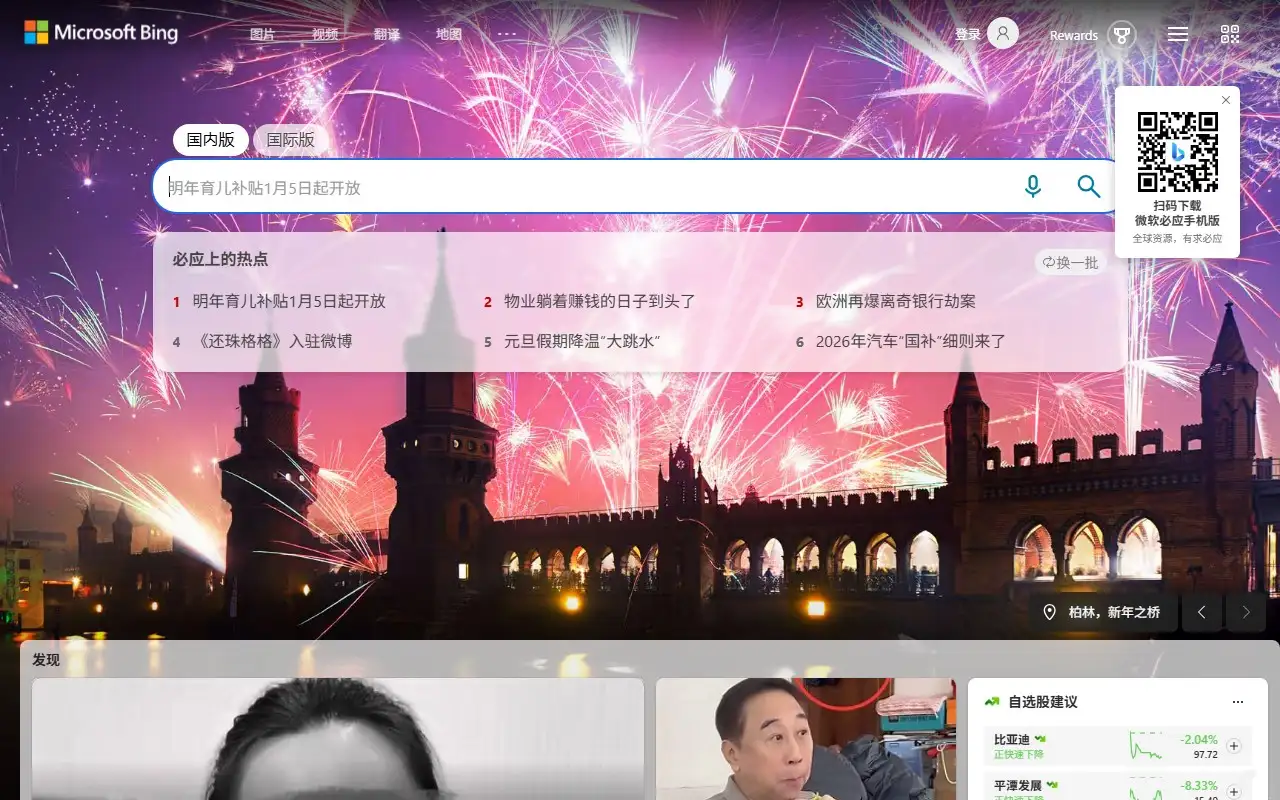Switch to 国内版 search mode

click(x=211, y=140)
